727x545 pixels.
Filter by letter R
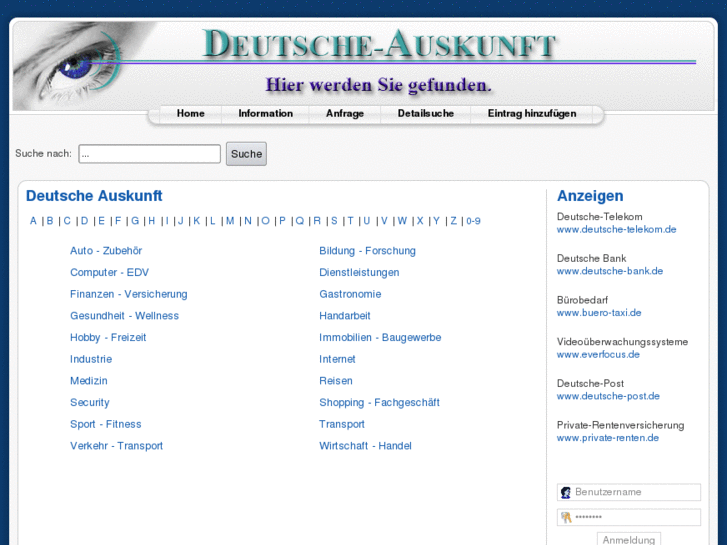(x=317, y=221)
